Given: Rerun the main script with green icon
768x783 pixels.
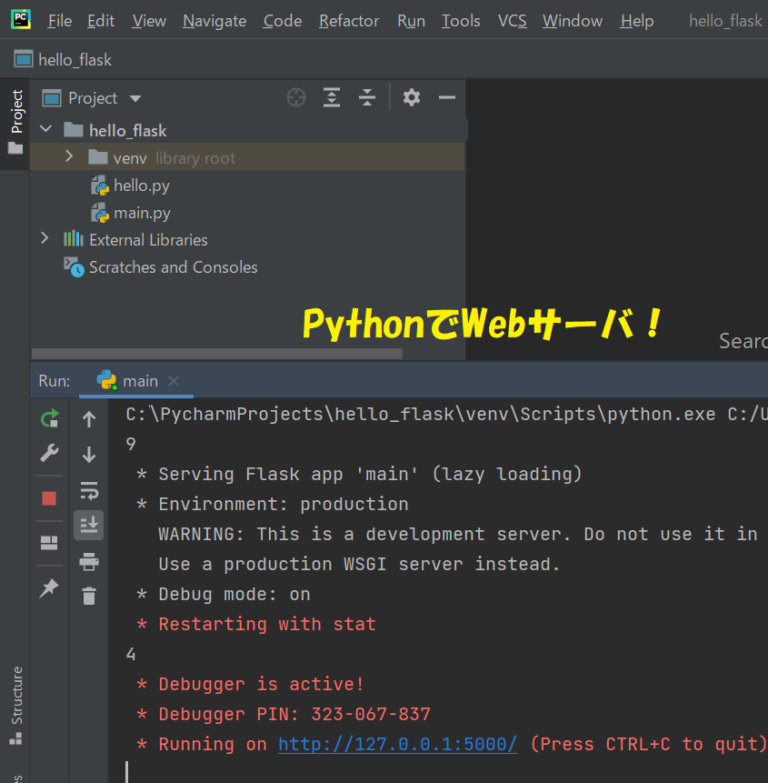Looking at the screenshot, I should [49, 419].
